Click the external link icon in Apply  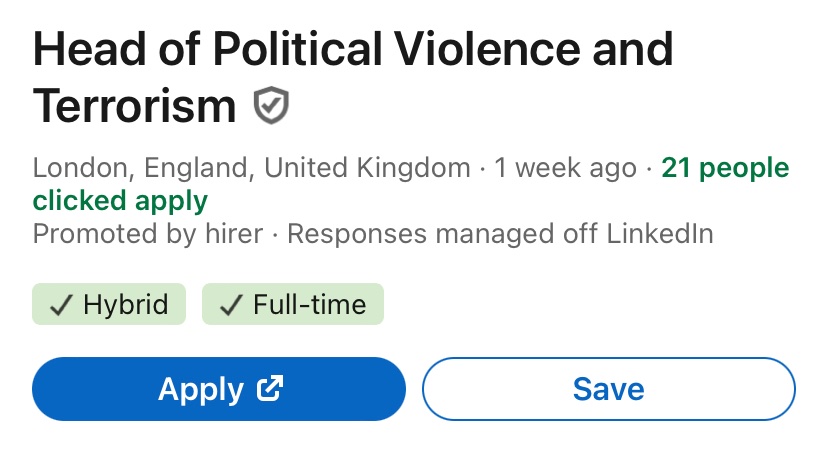270,389
